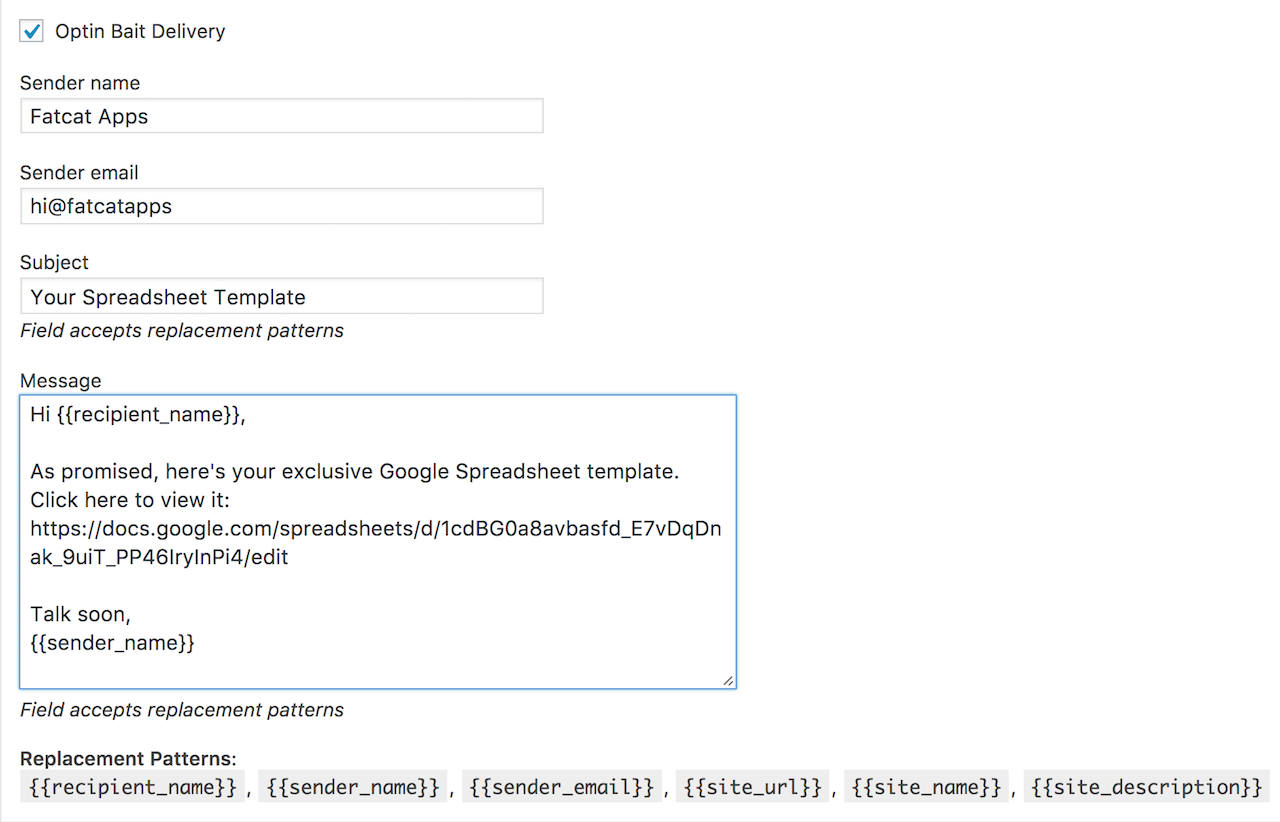Click the resize handle of Message textarea

pyautogui.click(x=728, y=680)
